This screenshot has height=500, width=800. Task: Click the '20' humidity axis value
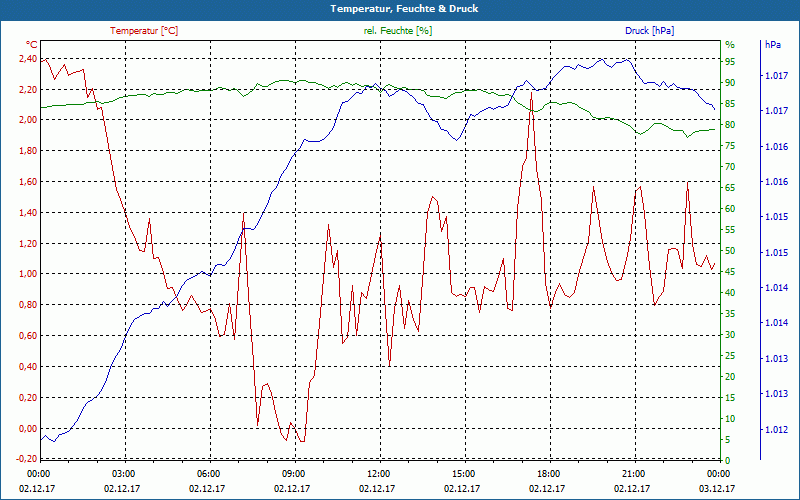point(730,377)
